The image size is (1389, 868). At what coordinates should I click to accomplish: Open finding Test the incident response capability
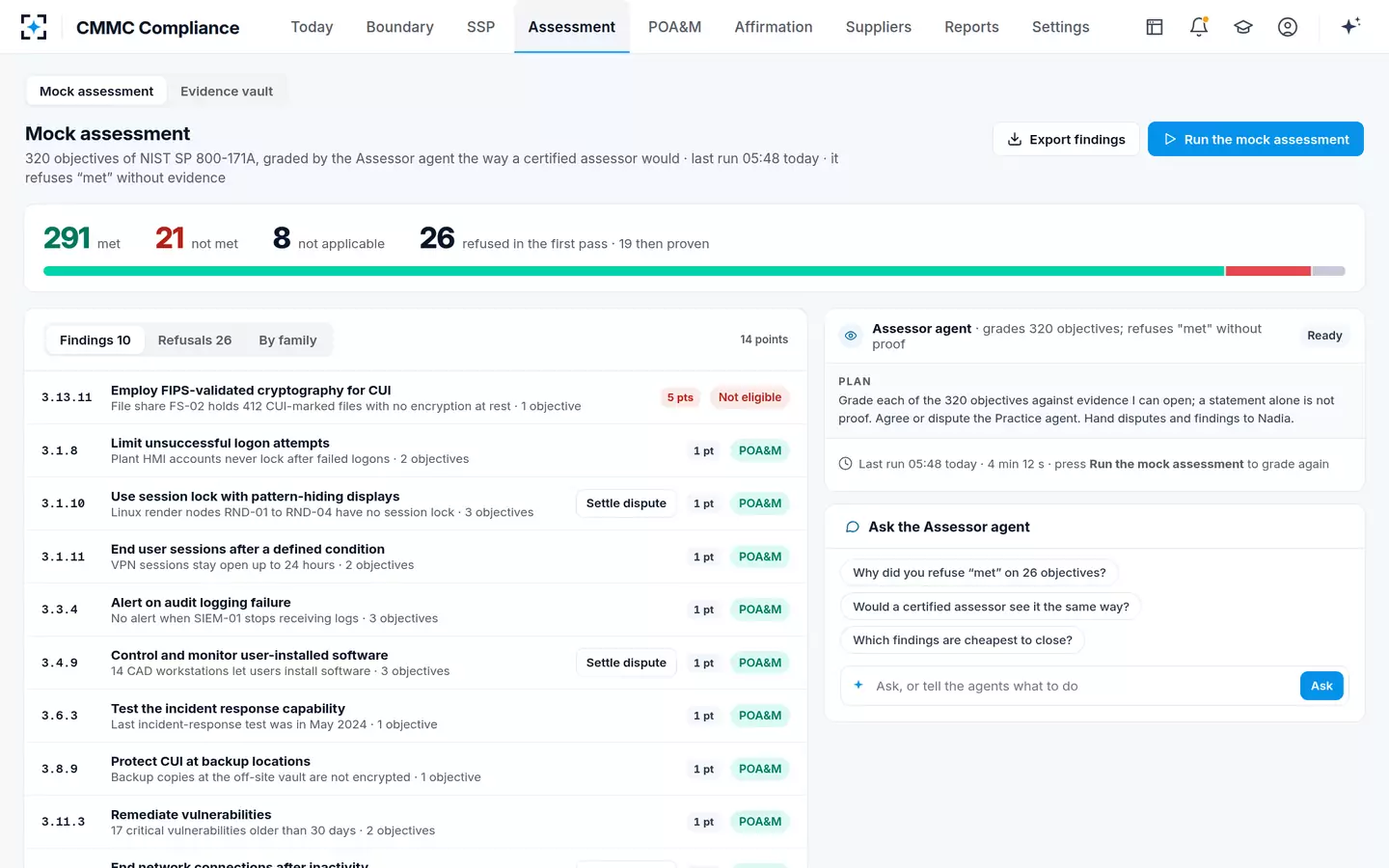tap(416, 716)
